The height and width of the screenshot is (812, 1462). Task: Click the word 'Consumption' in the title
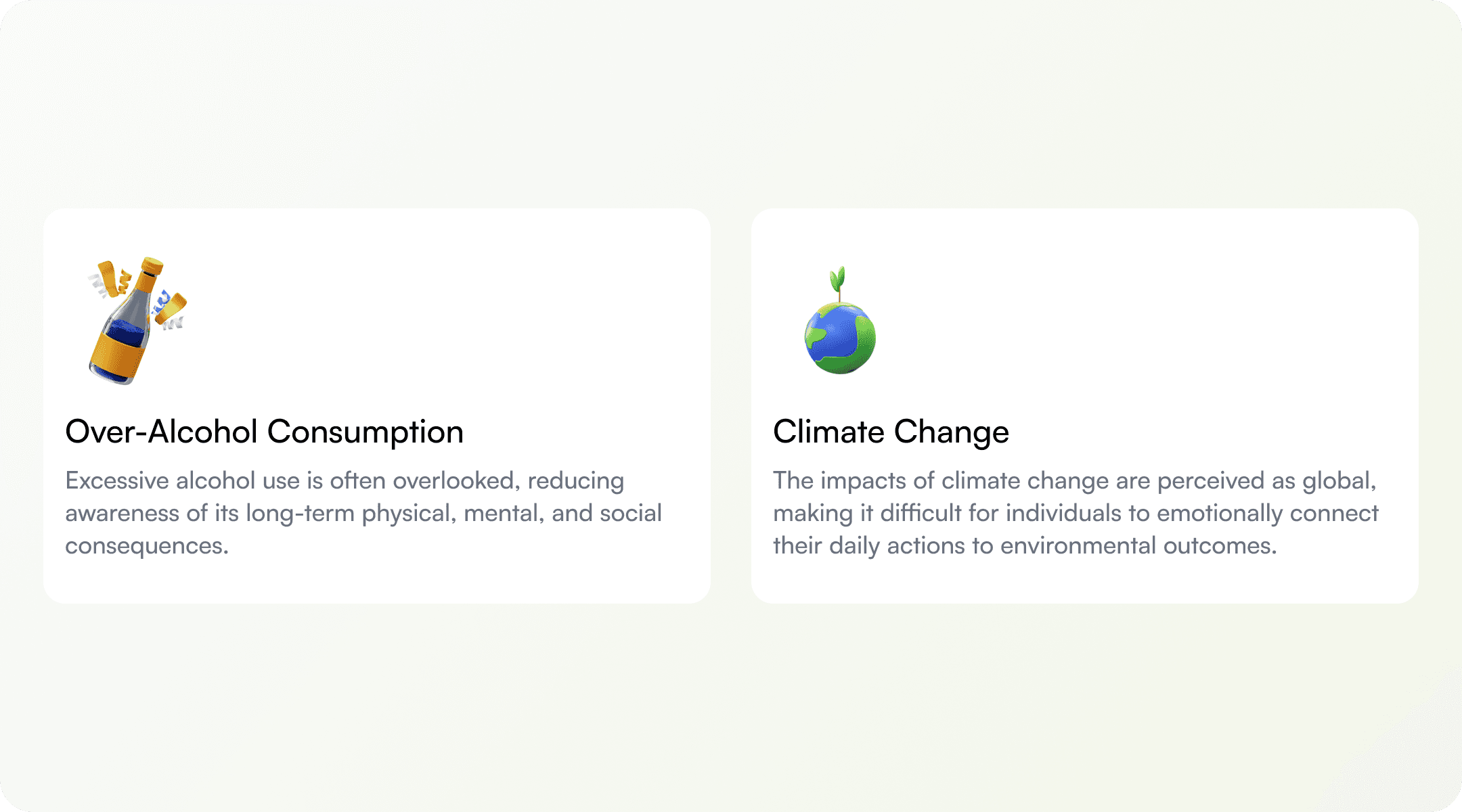point(365,432)
